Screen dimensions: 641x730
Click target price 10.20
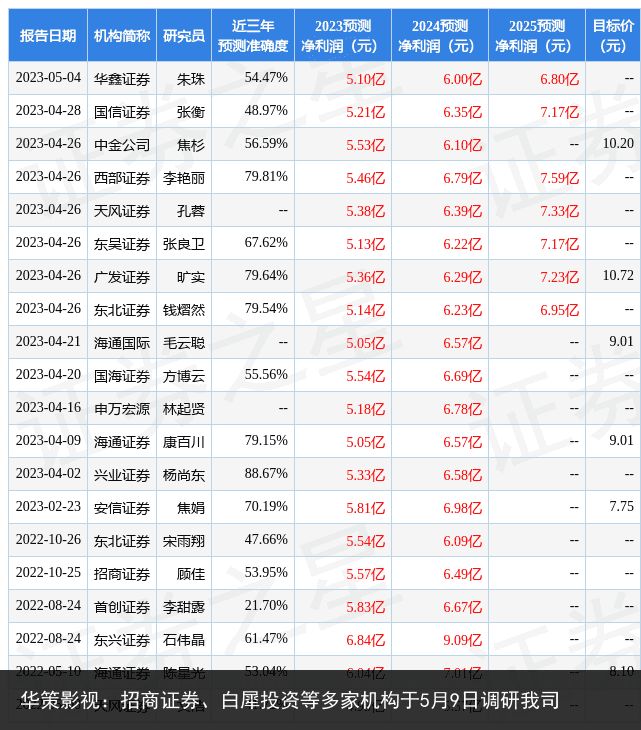tap(618, 143)
